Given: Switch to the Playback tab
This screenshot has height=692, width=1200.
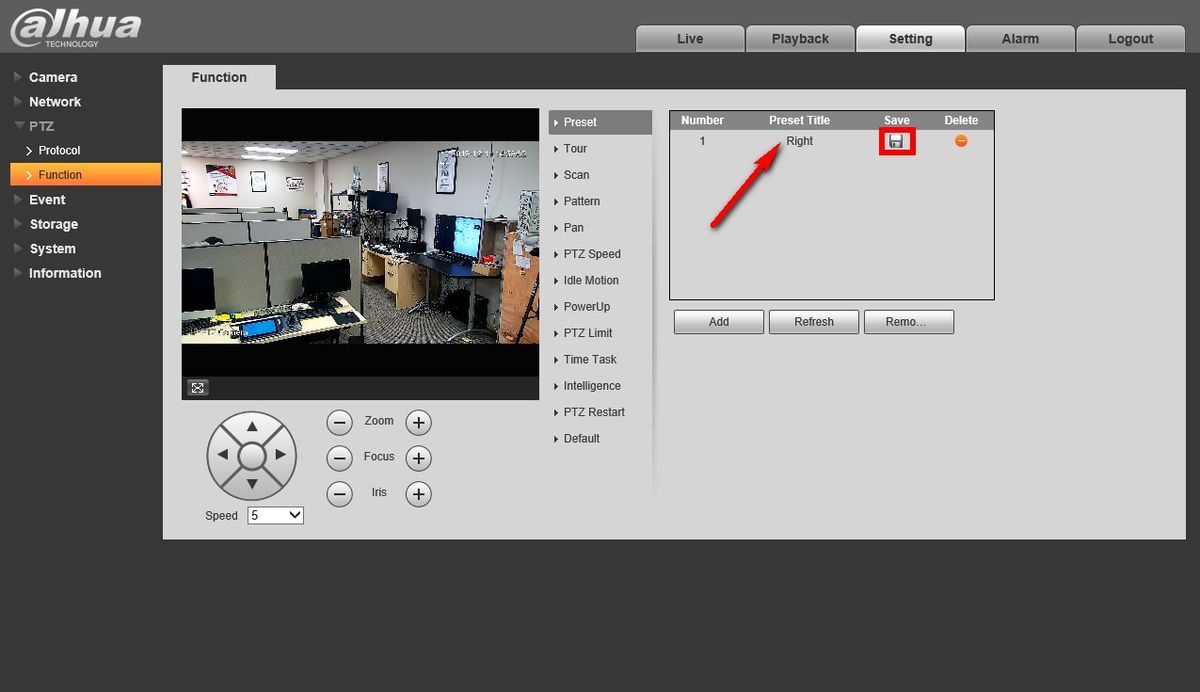Looking at the screenshot, I should click(800, 38).
